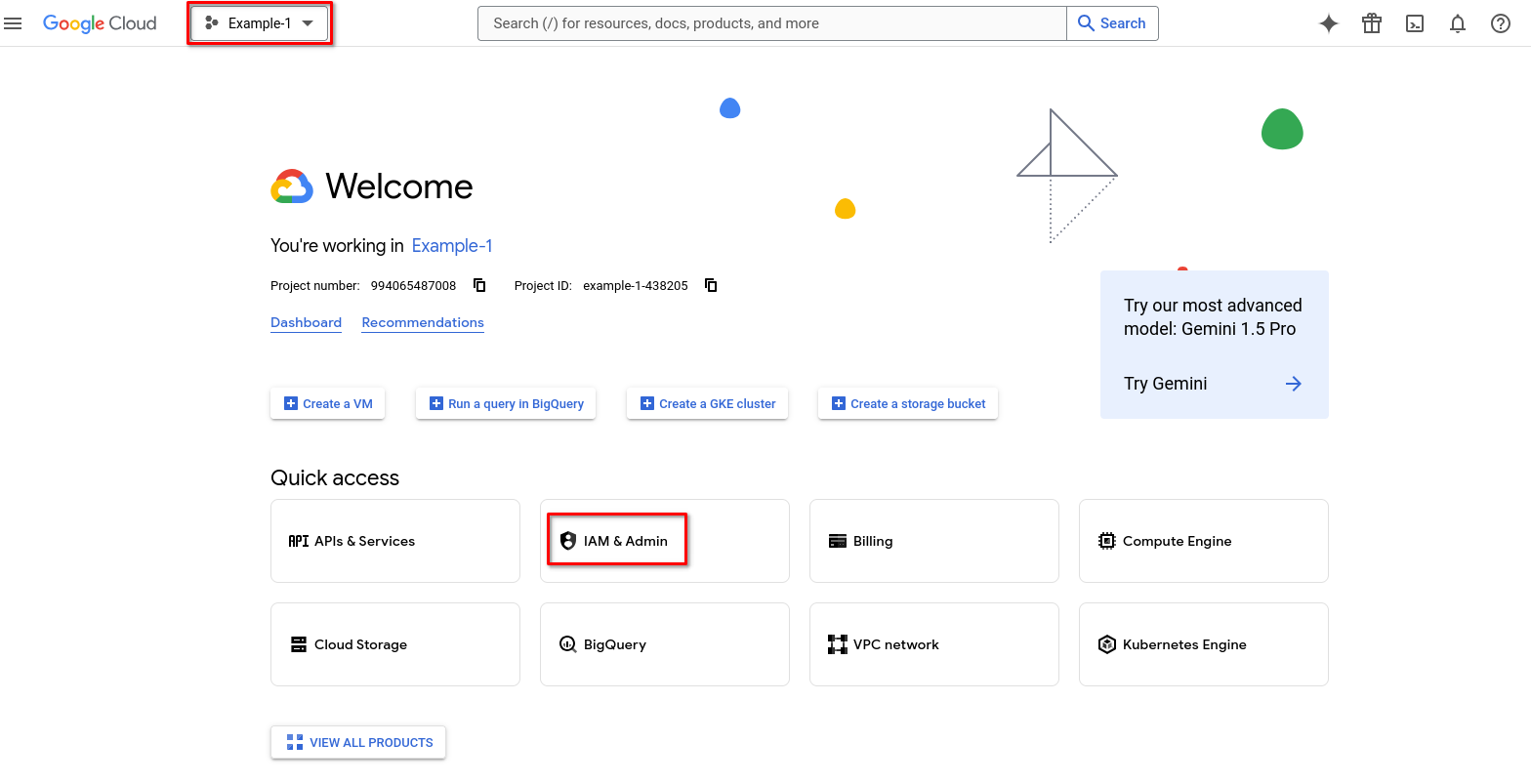The width and height of the screenshot is (1531, 784).
Task: Follow the Example-1 project link
Action: 452,246
